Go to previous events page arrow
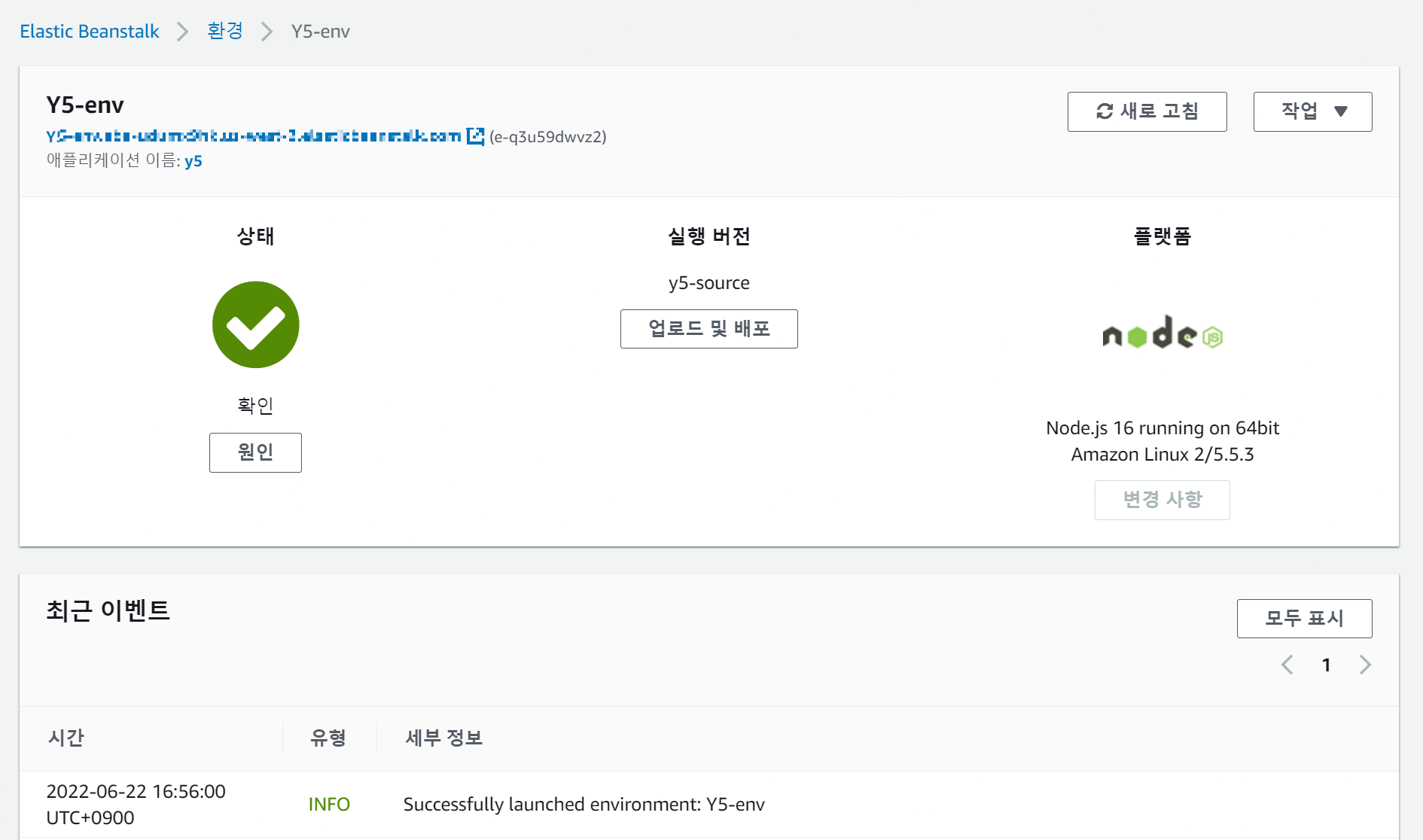The width and height of the screenshot is (1423, 840). [1287, 665]
